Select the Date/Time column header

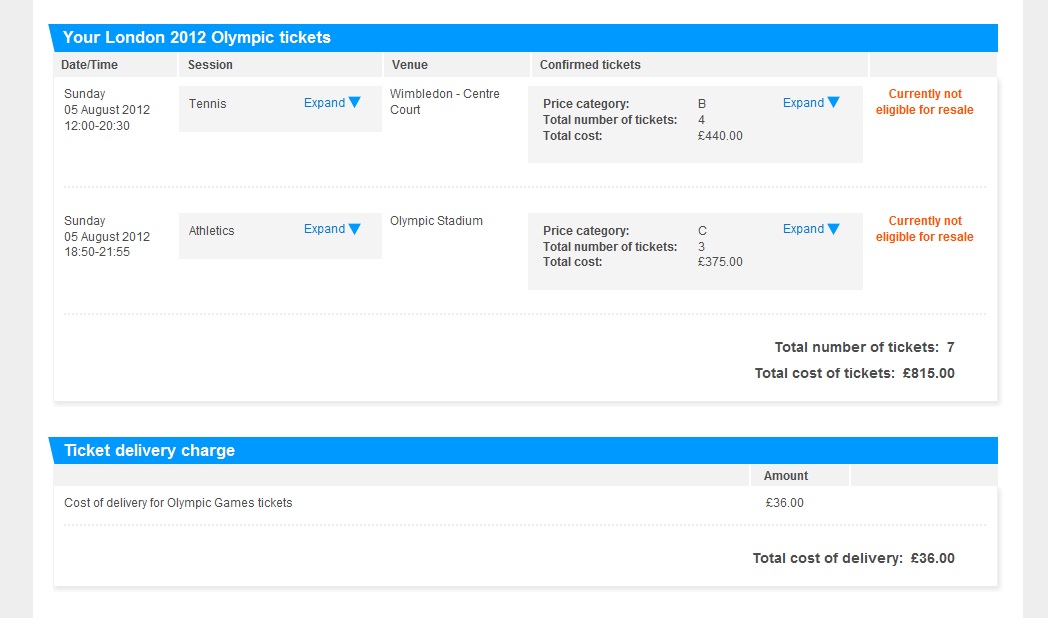pyautogui.click(x=89, y=65)
